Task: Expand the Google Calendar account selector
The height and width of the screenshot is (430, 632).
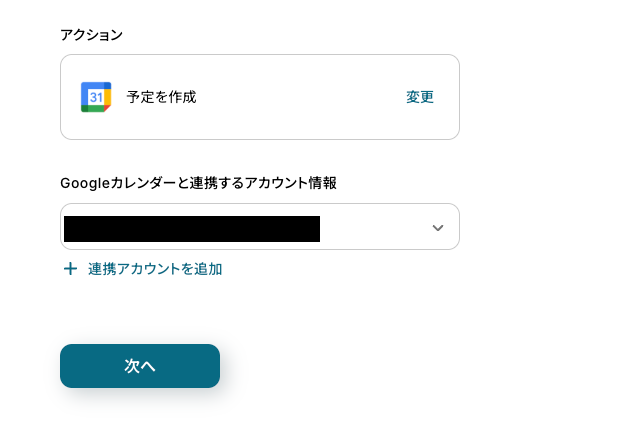Action: point(437,228)
